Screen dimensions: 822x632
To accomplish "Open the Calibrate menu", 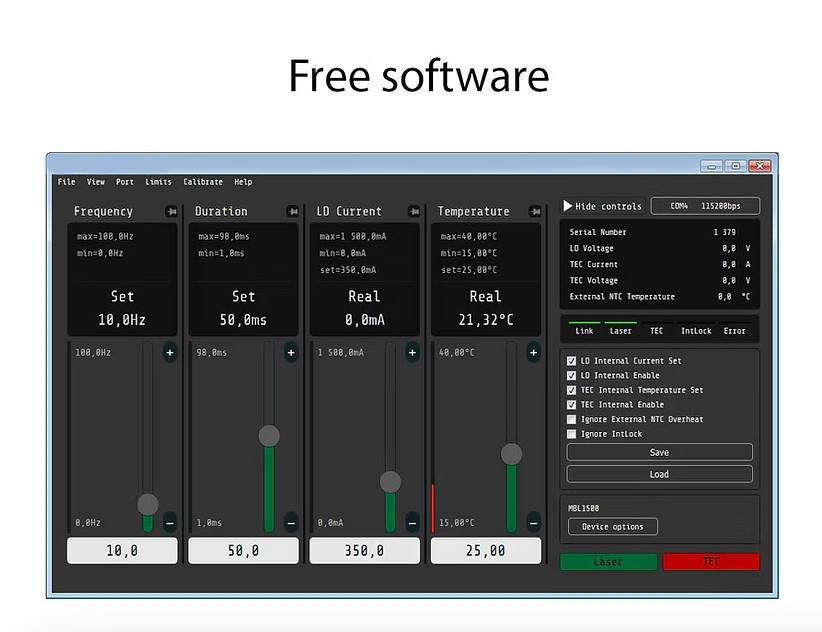I will (203, 182).
